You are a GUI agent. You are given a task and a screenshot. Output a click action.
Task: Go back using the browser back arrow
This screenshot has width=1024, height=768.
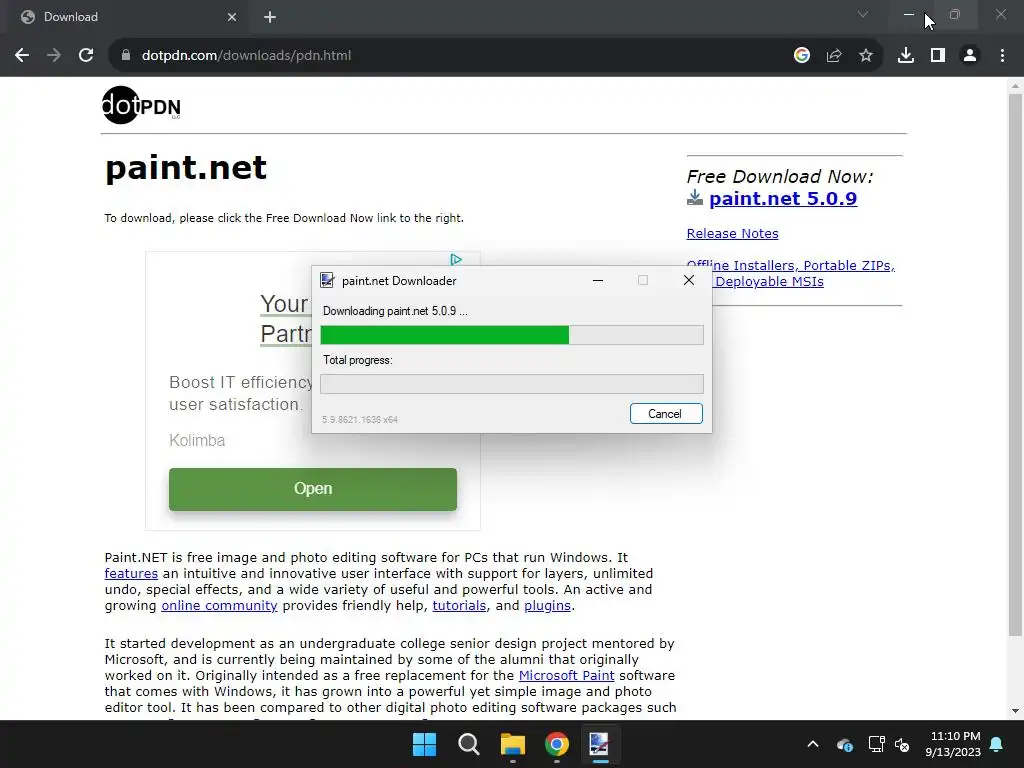22,56
